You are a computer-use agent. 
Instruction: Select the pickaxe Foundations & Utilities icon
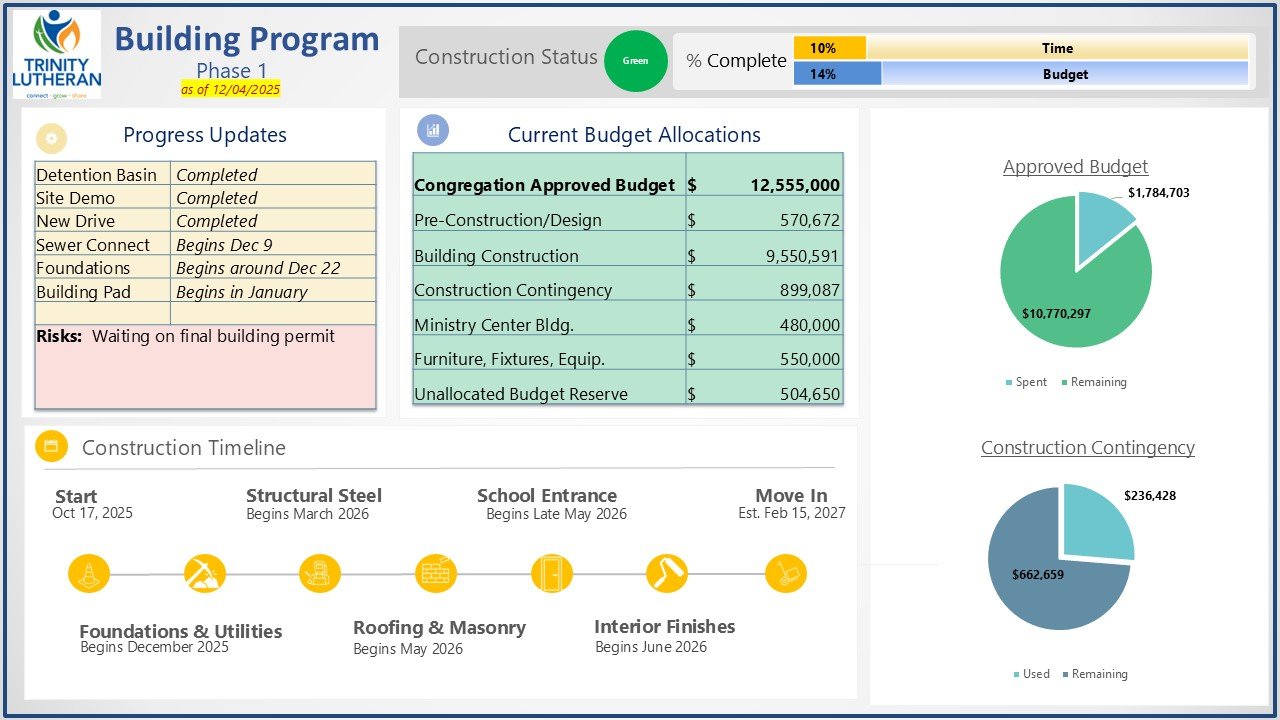pyautogui.click(x=204, y=573)
